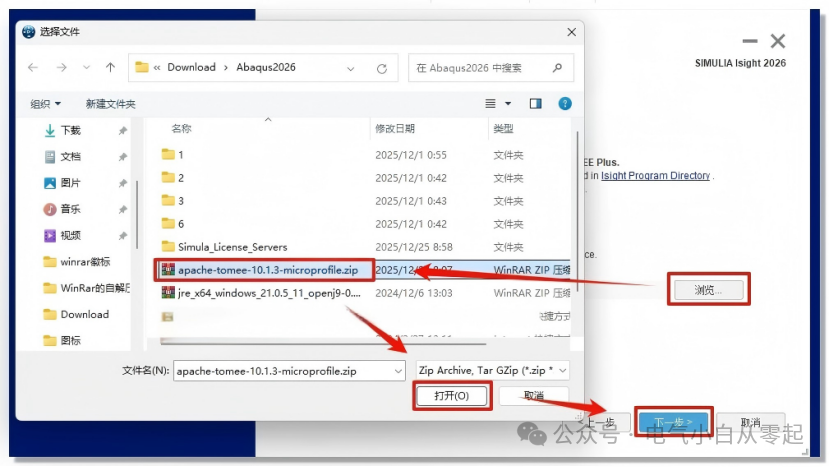This screenshot has width=830, height=467.
Task: Click 取消 in the Isight installer
Action: pyautogui.click(x=750, y=422)
